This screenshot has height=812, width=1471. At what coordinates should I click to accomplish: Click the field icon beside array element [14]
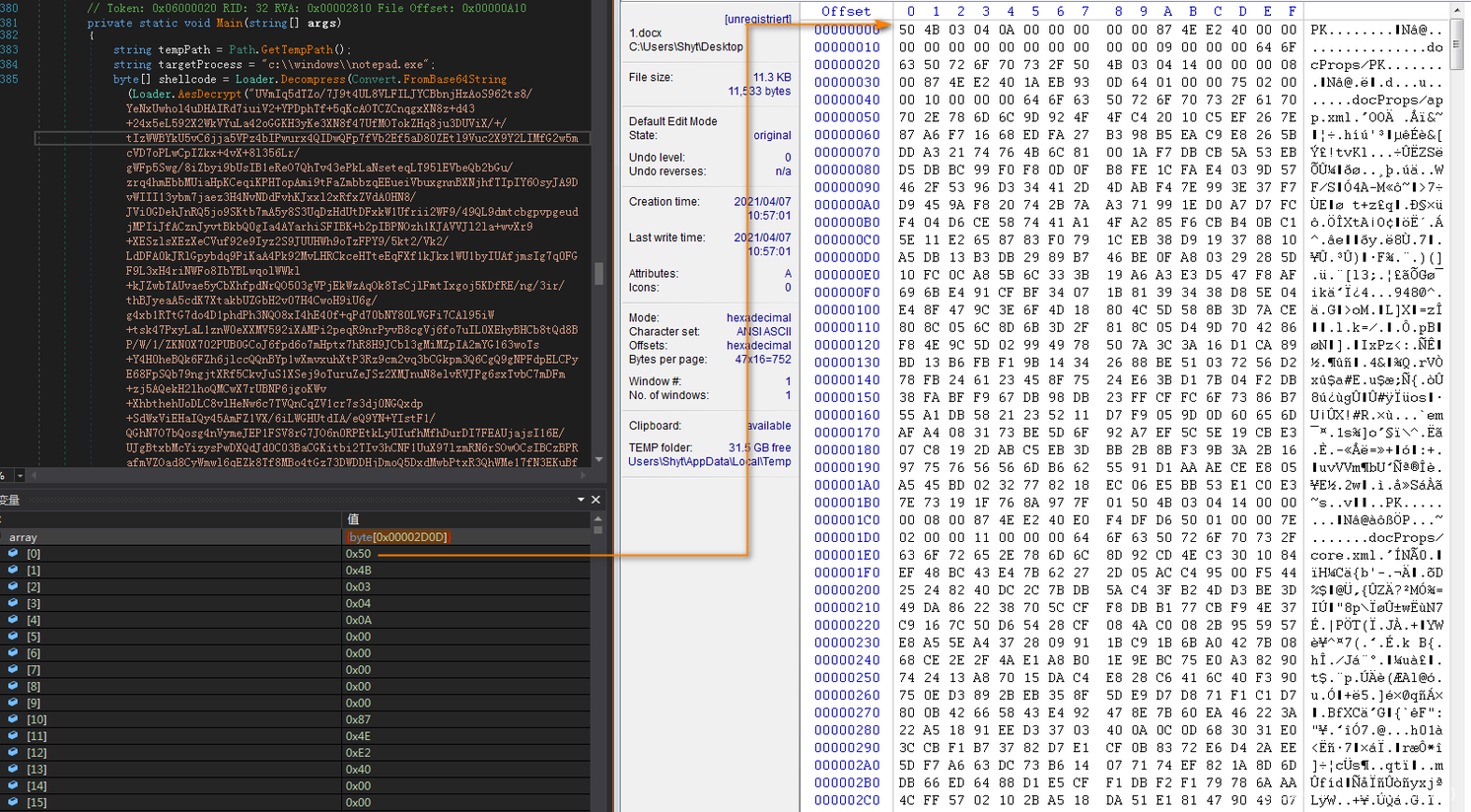pyautogui.click(x=13, y=785)
